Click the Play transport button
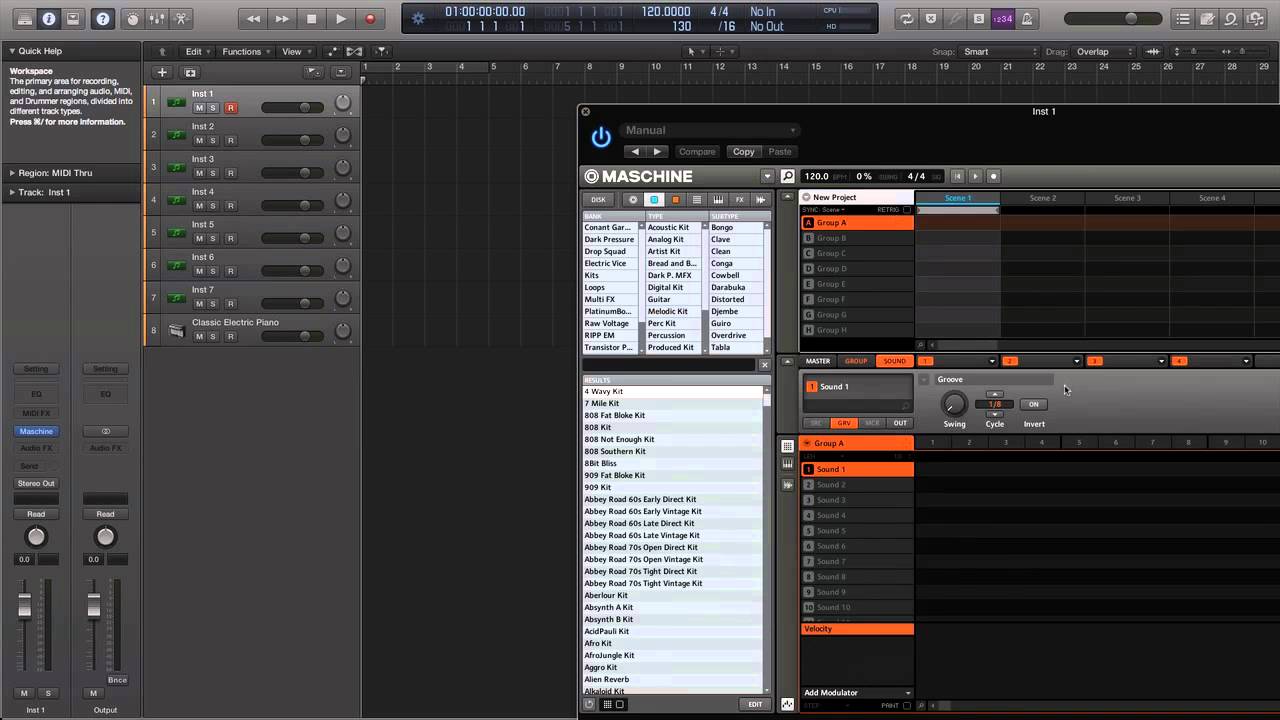 (341, 18)
